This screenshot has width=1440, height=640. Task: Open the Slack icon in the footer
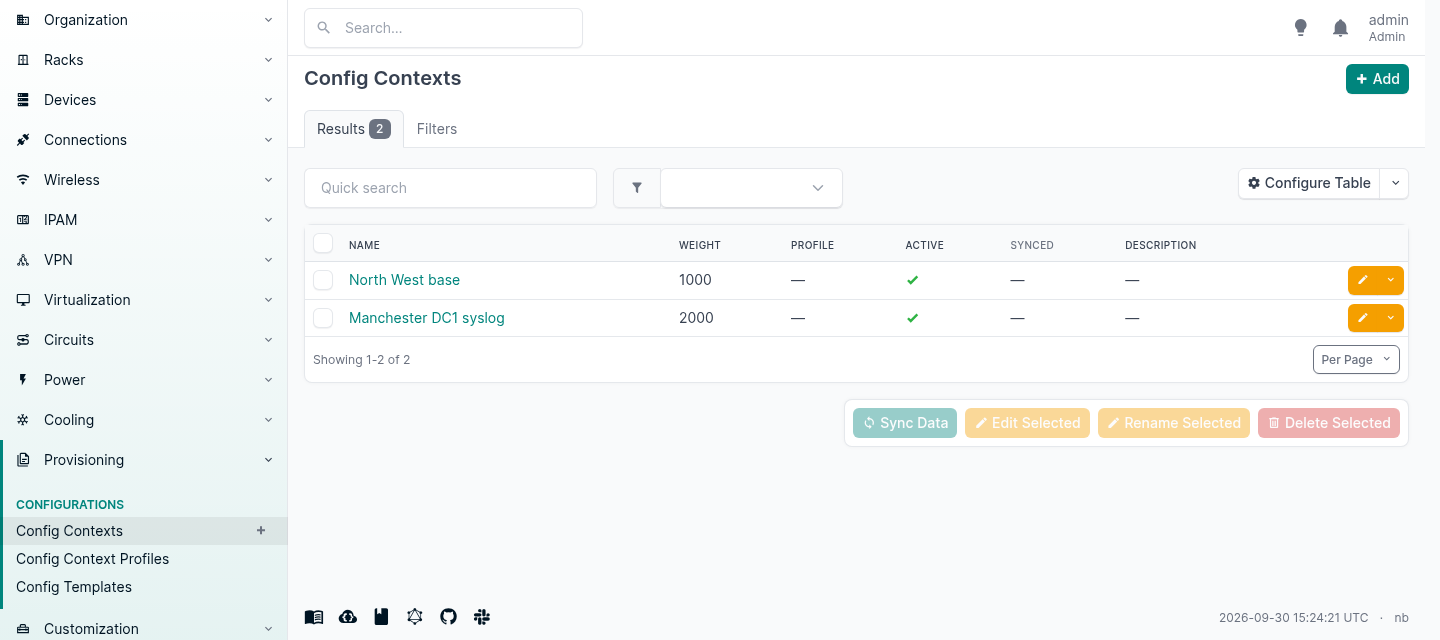(482, 617)
